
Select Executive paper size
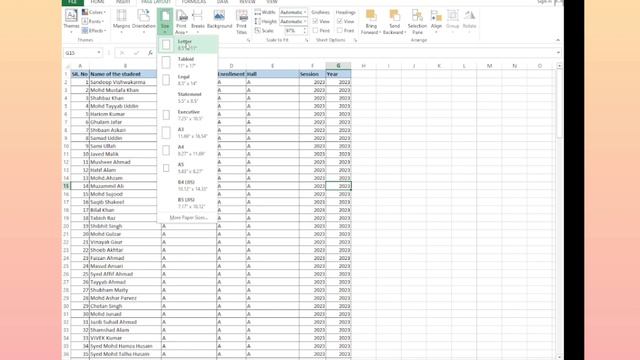pos(187,115)
